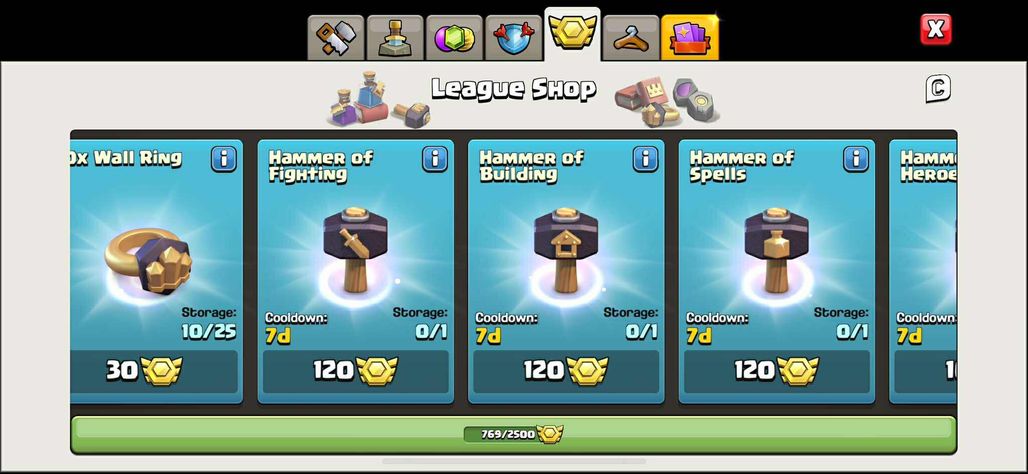Select the shield tab
This screenshot has width=1028, height=474.
(x=513, y=37)
